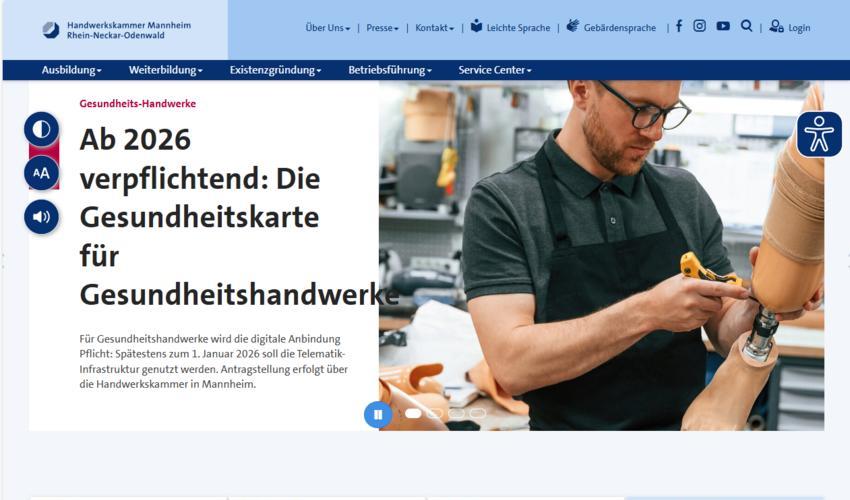Viewport: 850px width, 500px height.
Task: Open the Weiterbildung menu
Action: click(165, 70)
